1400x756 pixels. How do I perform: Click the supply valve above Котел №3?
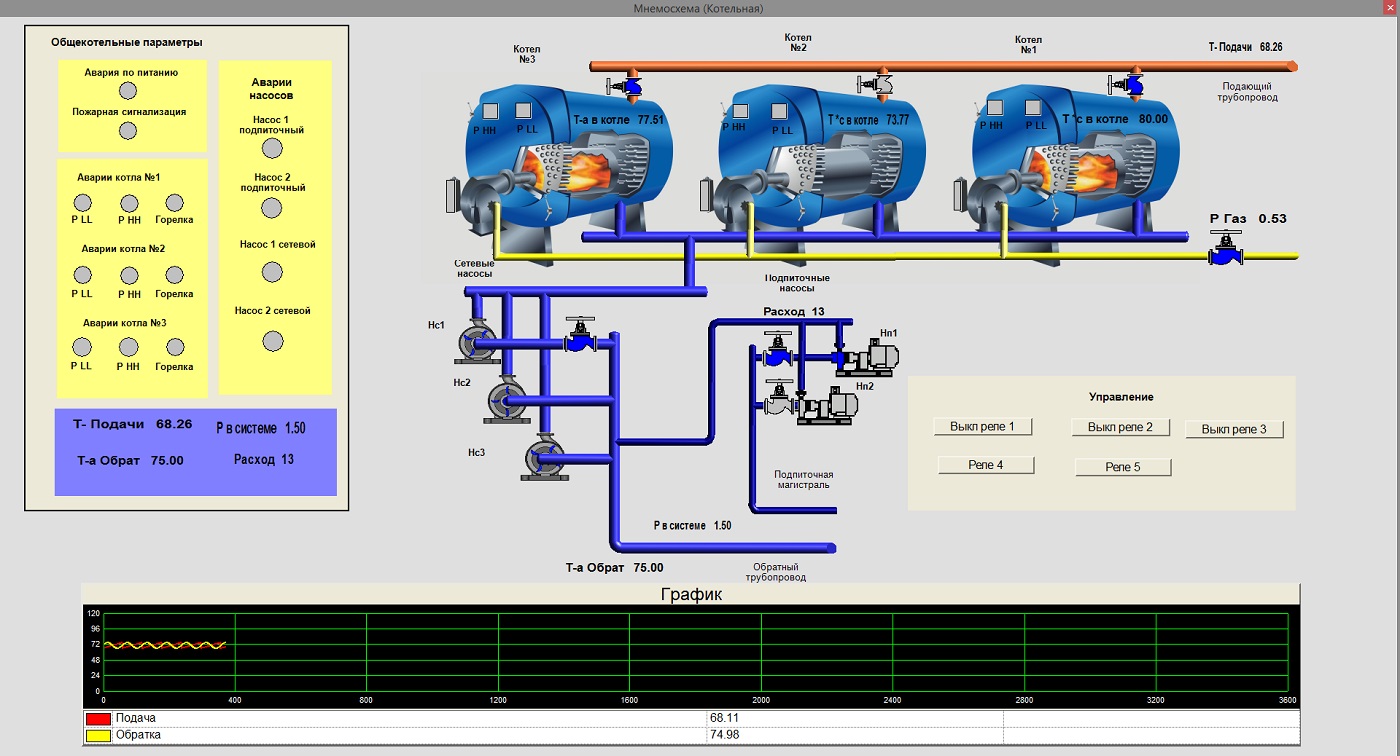coord(632,84)
